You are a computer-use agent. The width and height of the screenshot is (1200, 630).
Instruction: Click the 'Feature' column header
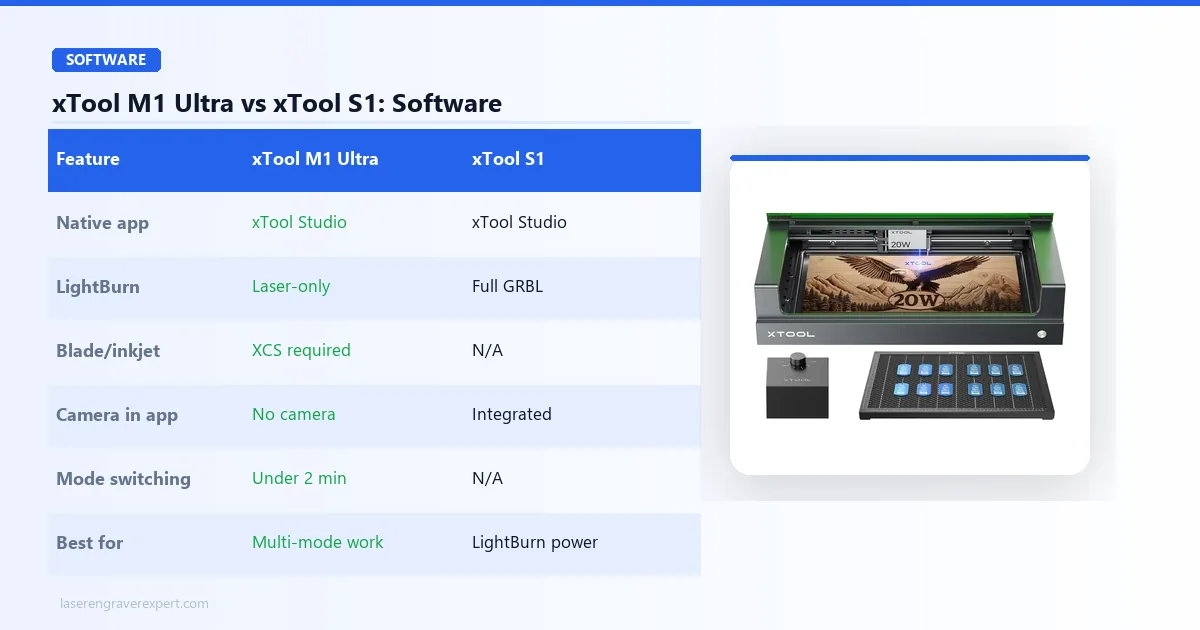(88, 159)
